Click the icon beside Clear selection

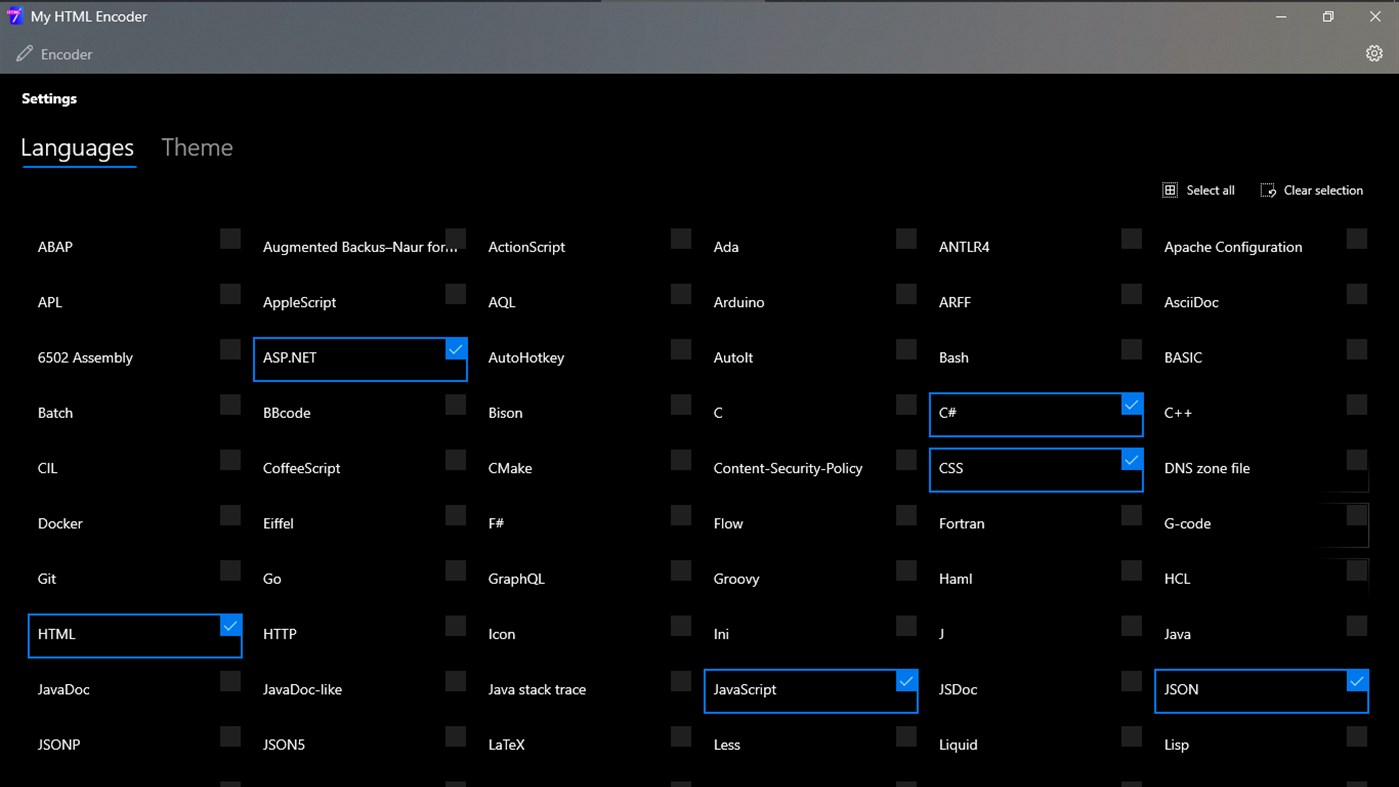[1268, 189]
